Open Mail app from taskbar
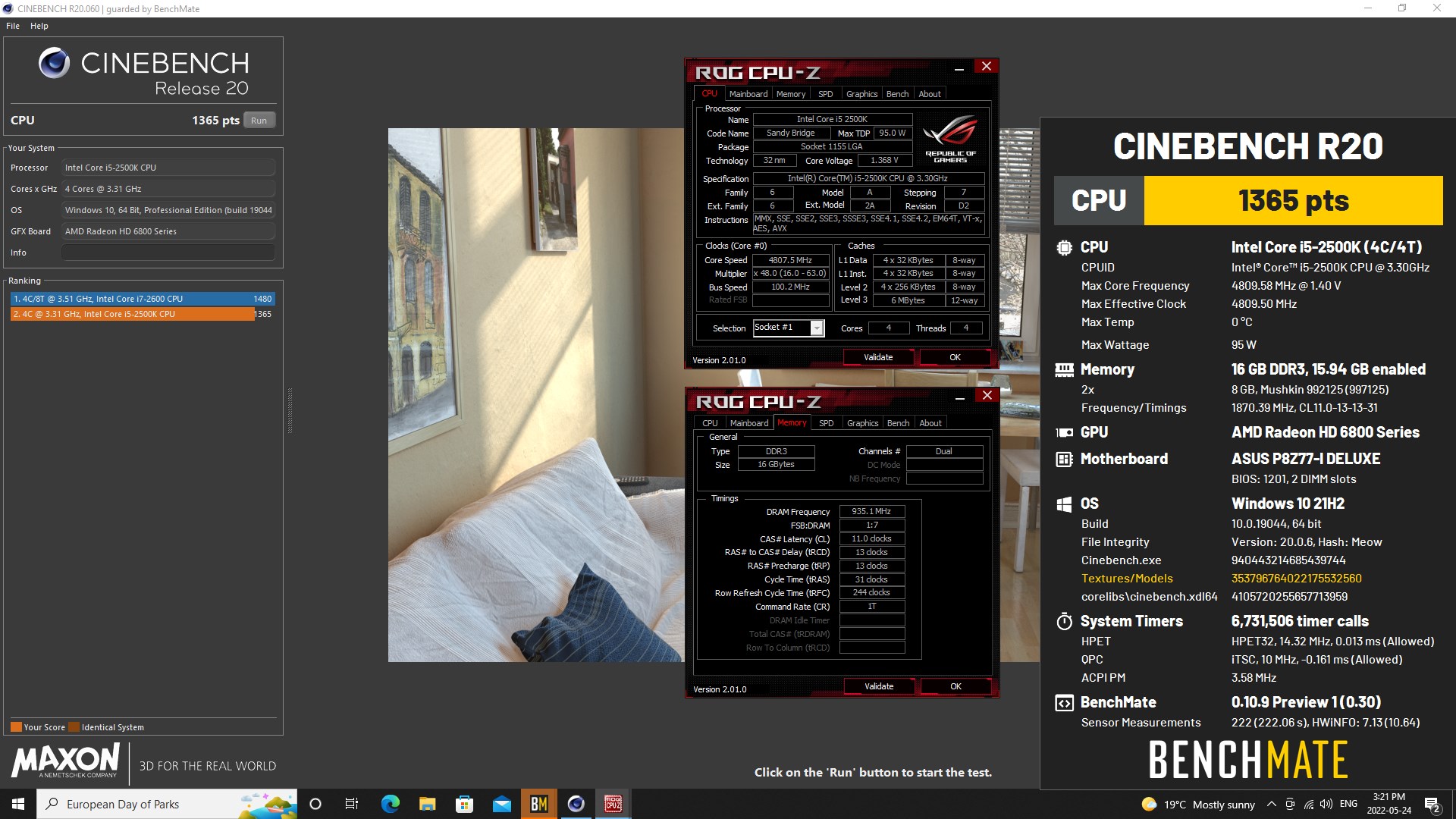This screenshot has width=1456, height=819. [501, 804]
